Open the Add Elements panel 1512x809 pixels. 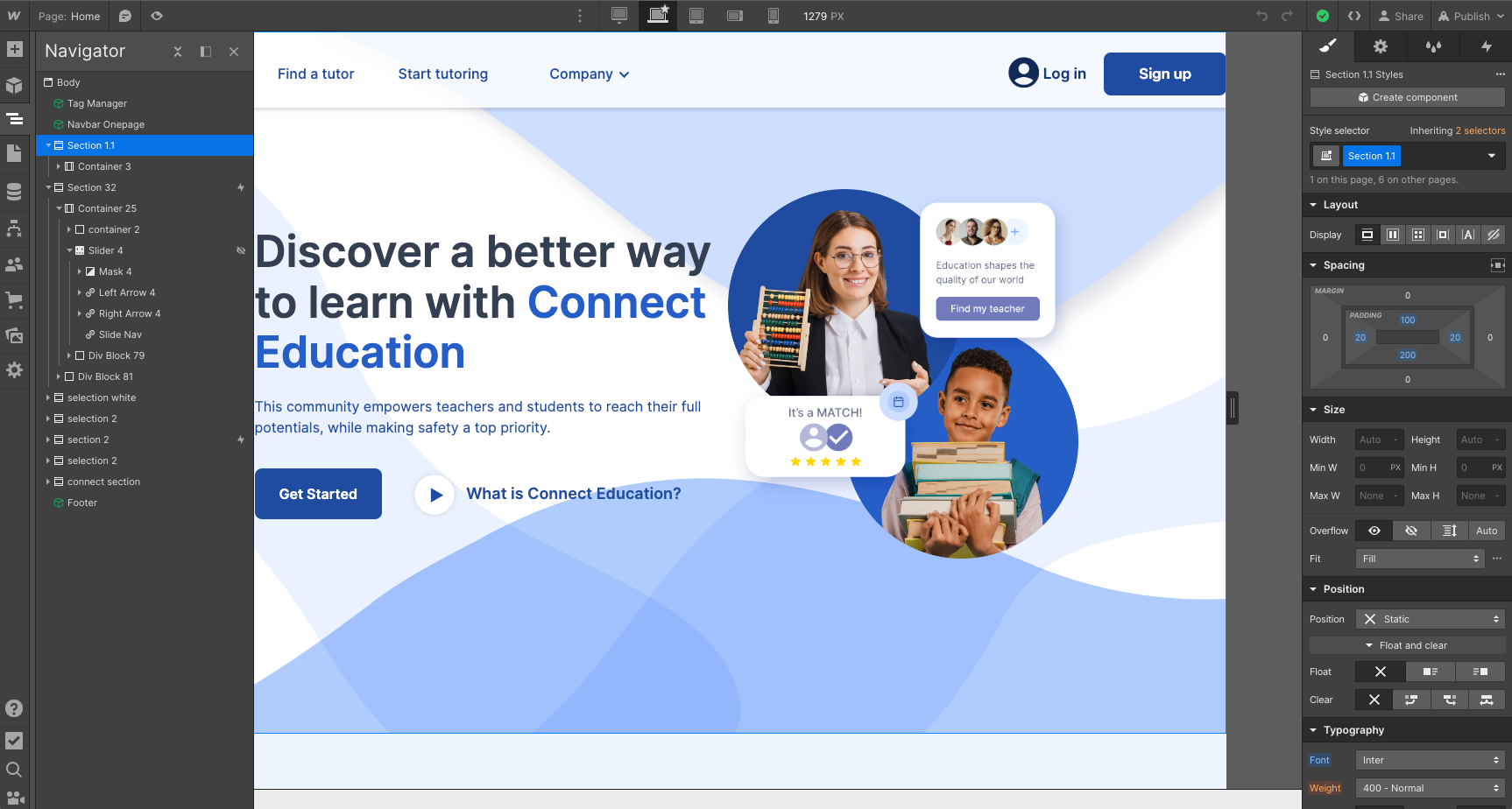click(14, 49)
